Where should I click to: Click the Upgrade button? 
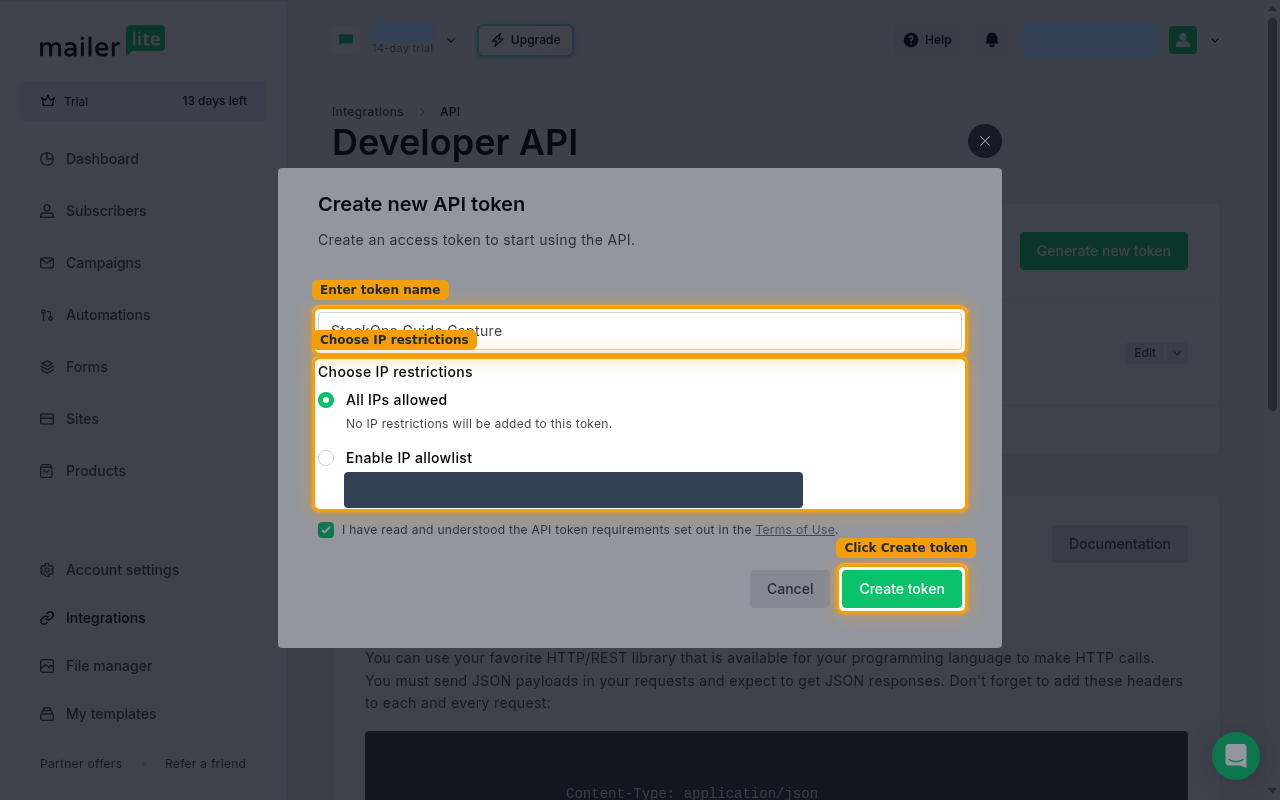tap(525, 40)
